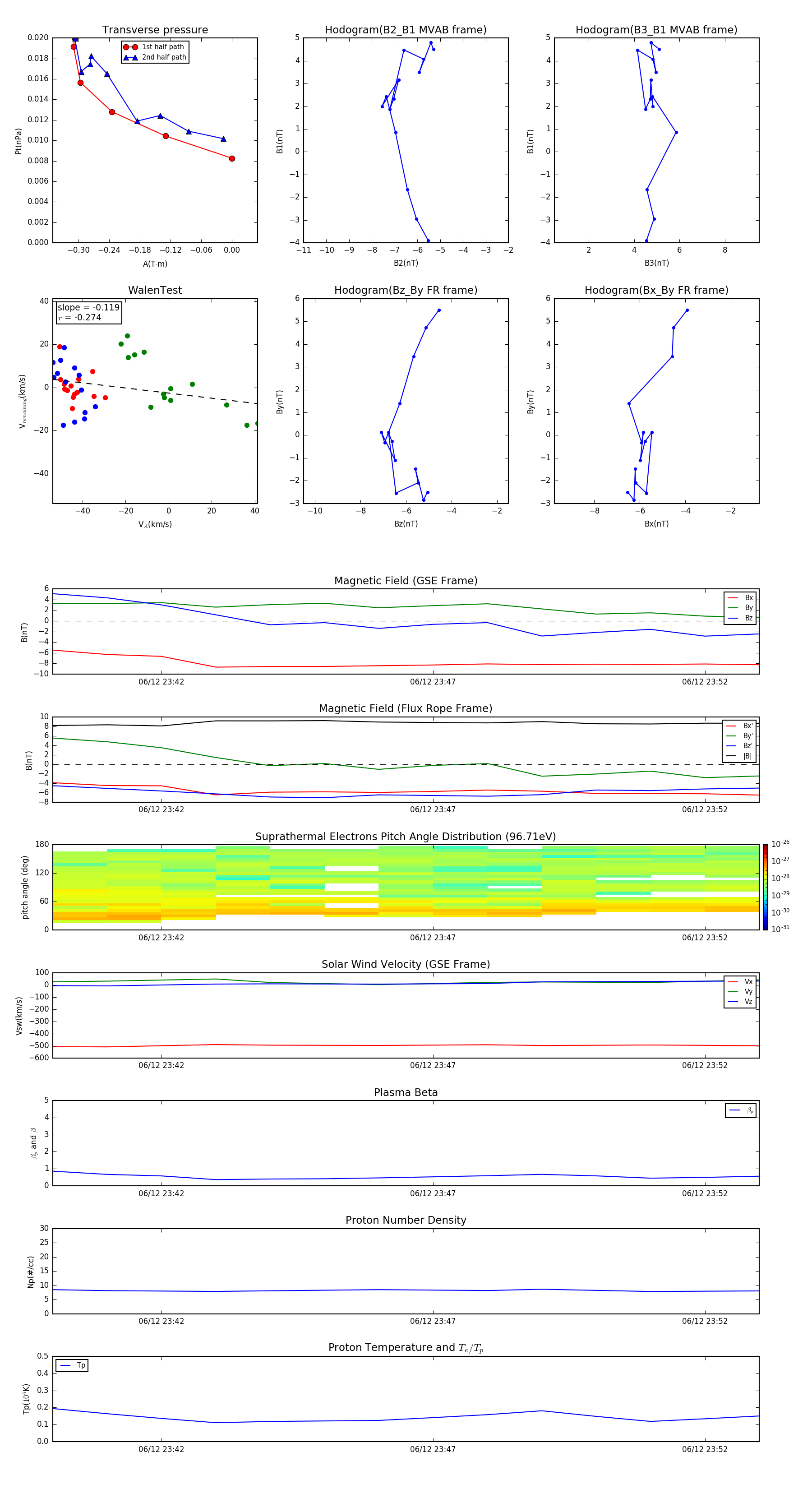Click '06/12 23:47' tick under Plasma Beta
This screenshot has width=812, height=1489.
433,1193
